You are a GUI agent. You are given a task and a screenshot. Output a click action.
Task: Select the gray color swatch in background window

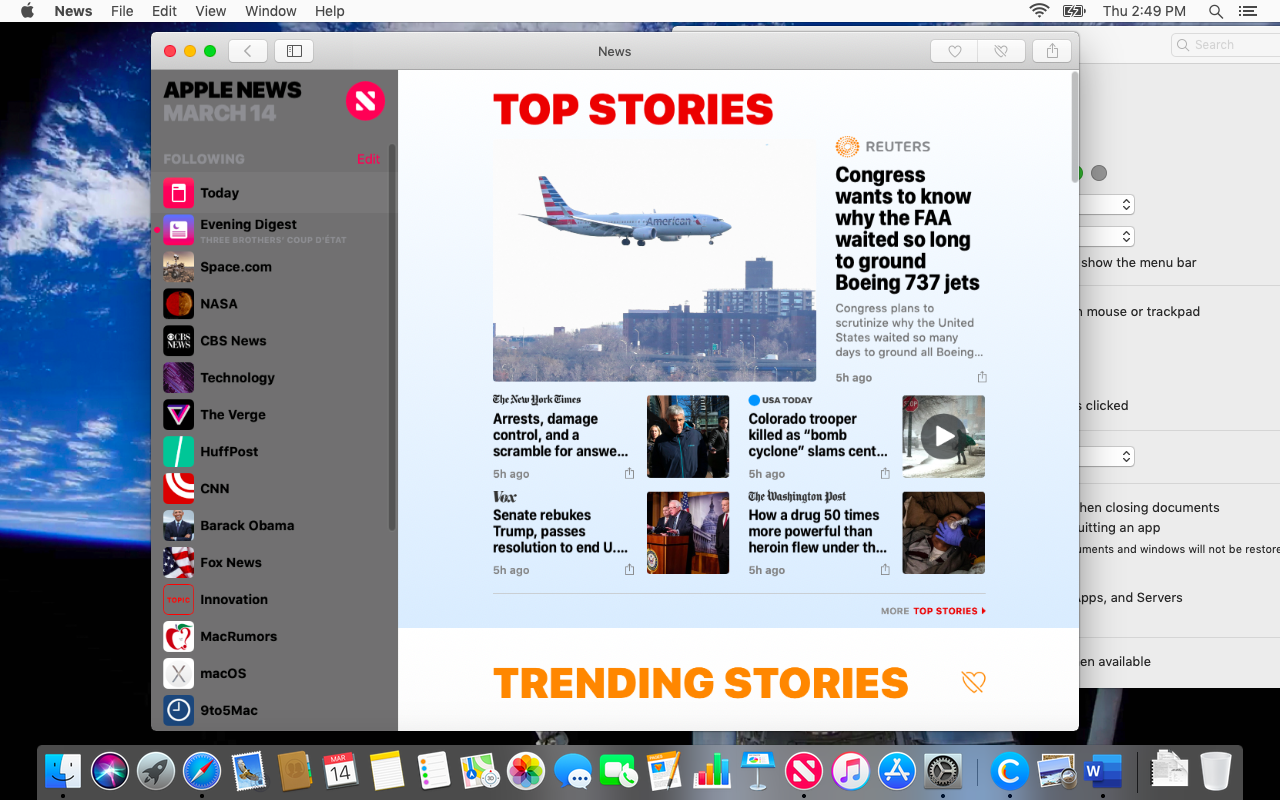tap(1099, 173)
